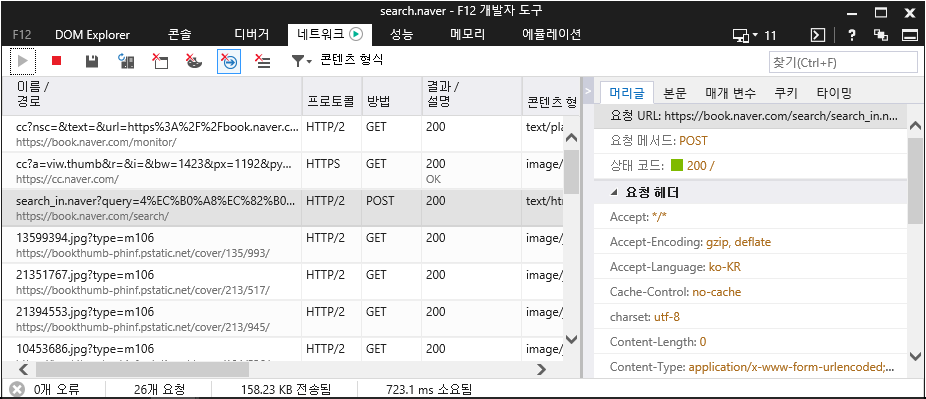Clear browser cache icon
The width and height of the screenshot is (926, 399).
(160, 61)
